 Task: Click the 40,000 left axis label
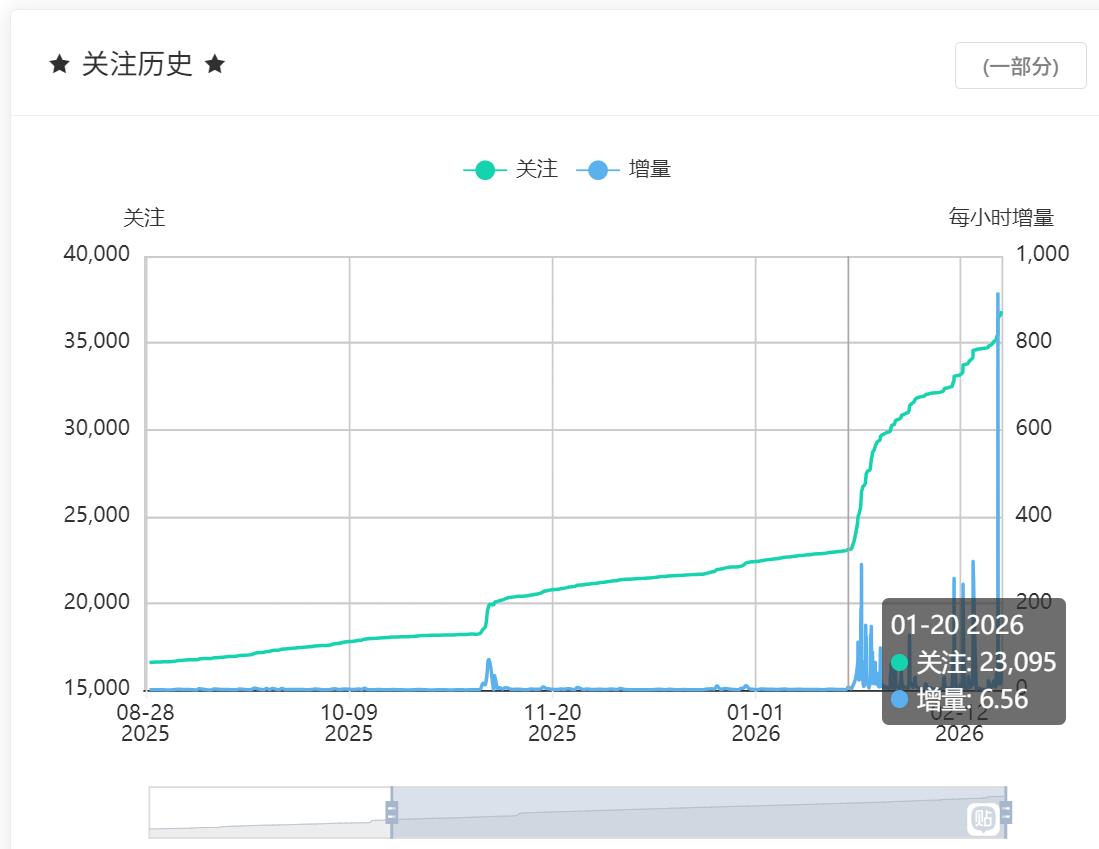(x=97, y=254)
